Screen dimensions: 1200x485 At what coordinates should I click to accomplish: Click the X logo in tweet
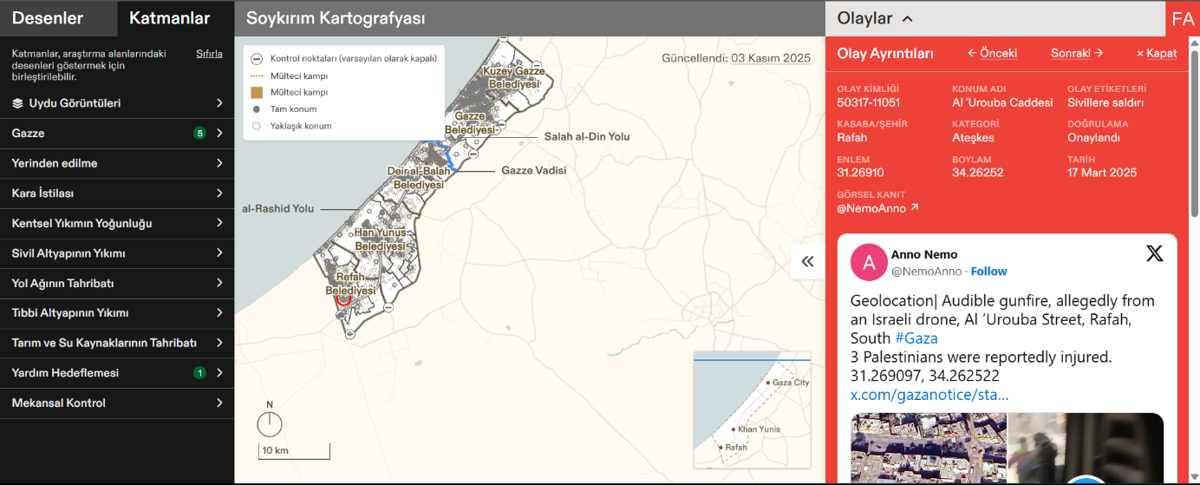(x=1154, y=254)
